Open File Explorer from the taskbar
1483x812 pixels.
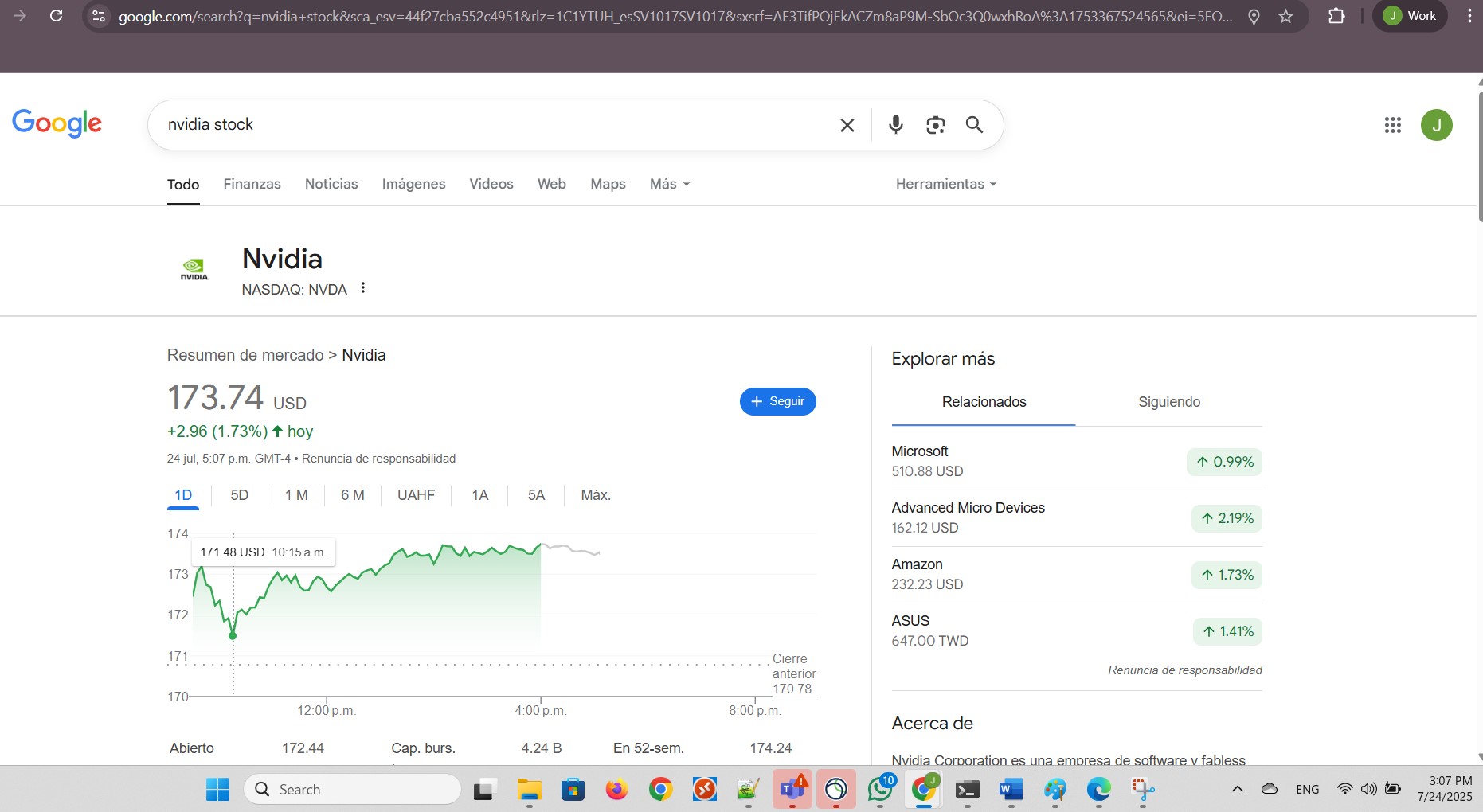point(529,789)
